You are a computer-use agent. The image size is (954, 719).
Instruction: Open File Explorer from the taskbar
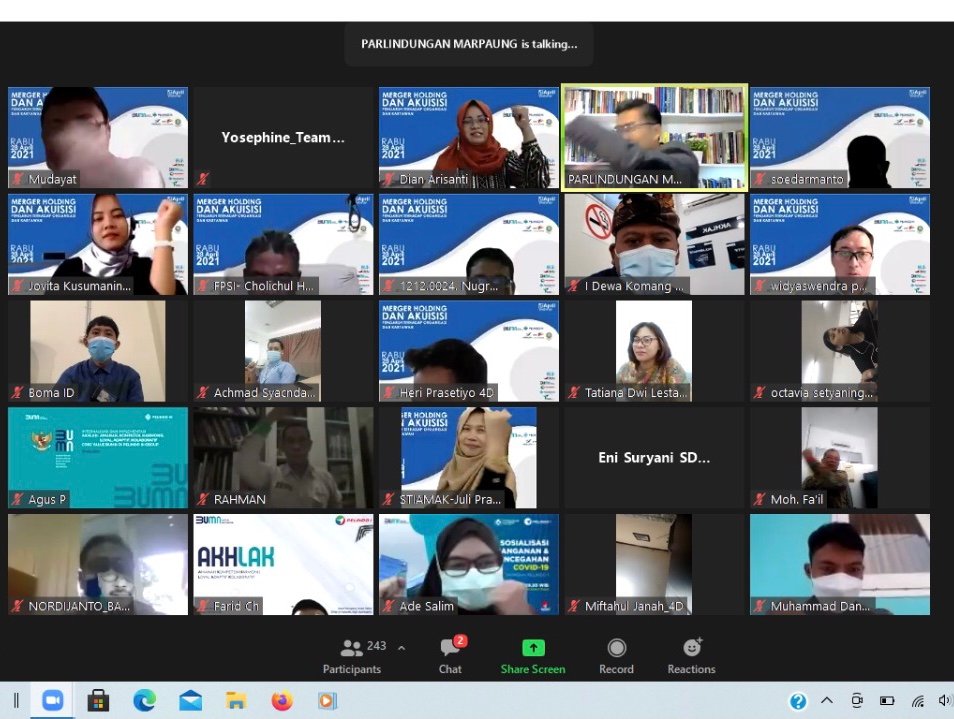point(236,700)
